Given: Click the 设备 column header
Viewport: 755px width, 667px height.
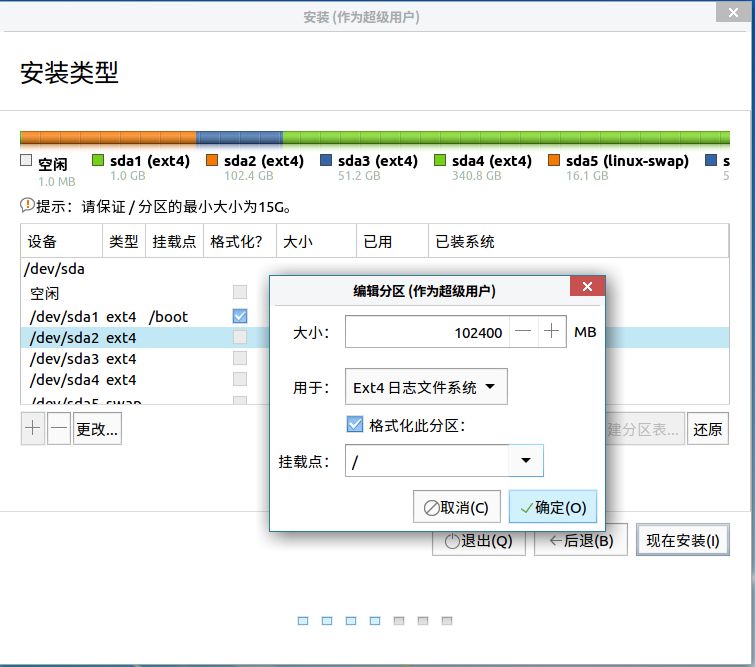Looking at the screenshot, I should pyautogui.click(x=62, y=241).
